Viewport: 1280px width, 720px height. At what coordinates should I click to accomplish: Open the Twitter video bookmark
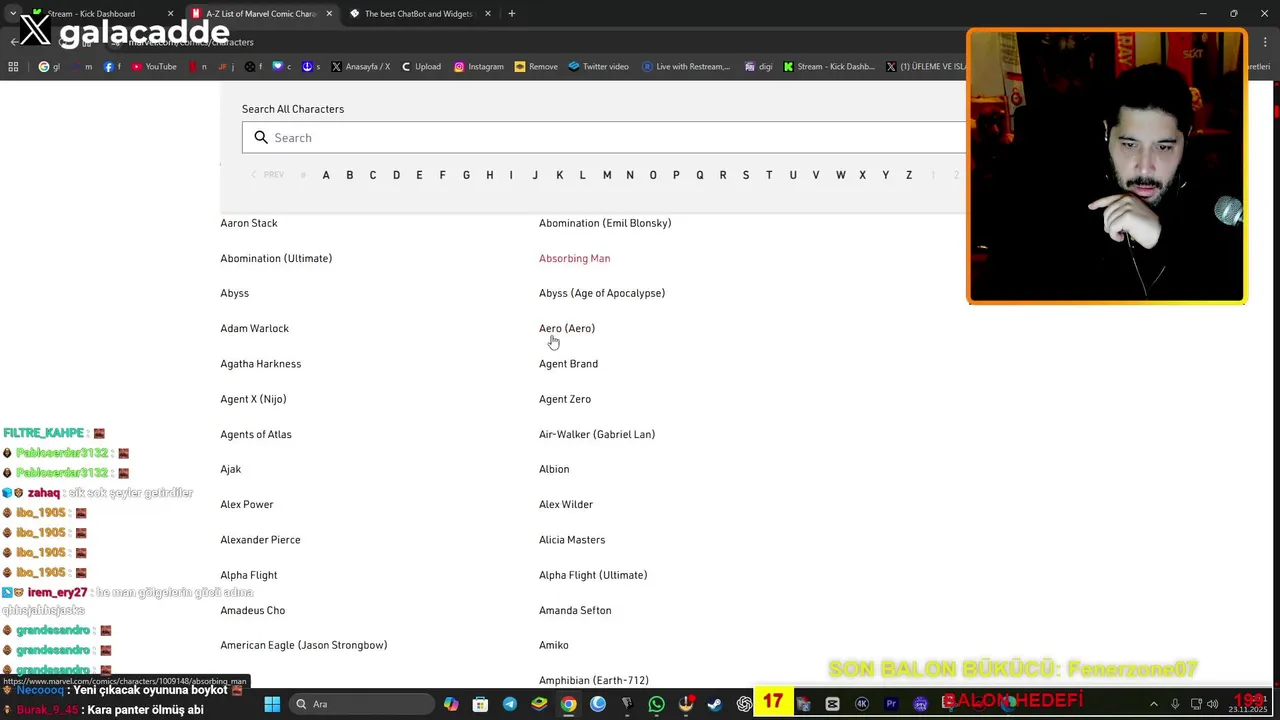point(598,67)
